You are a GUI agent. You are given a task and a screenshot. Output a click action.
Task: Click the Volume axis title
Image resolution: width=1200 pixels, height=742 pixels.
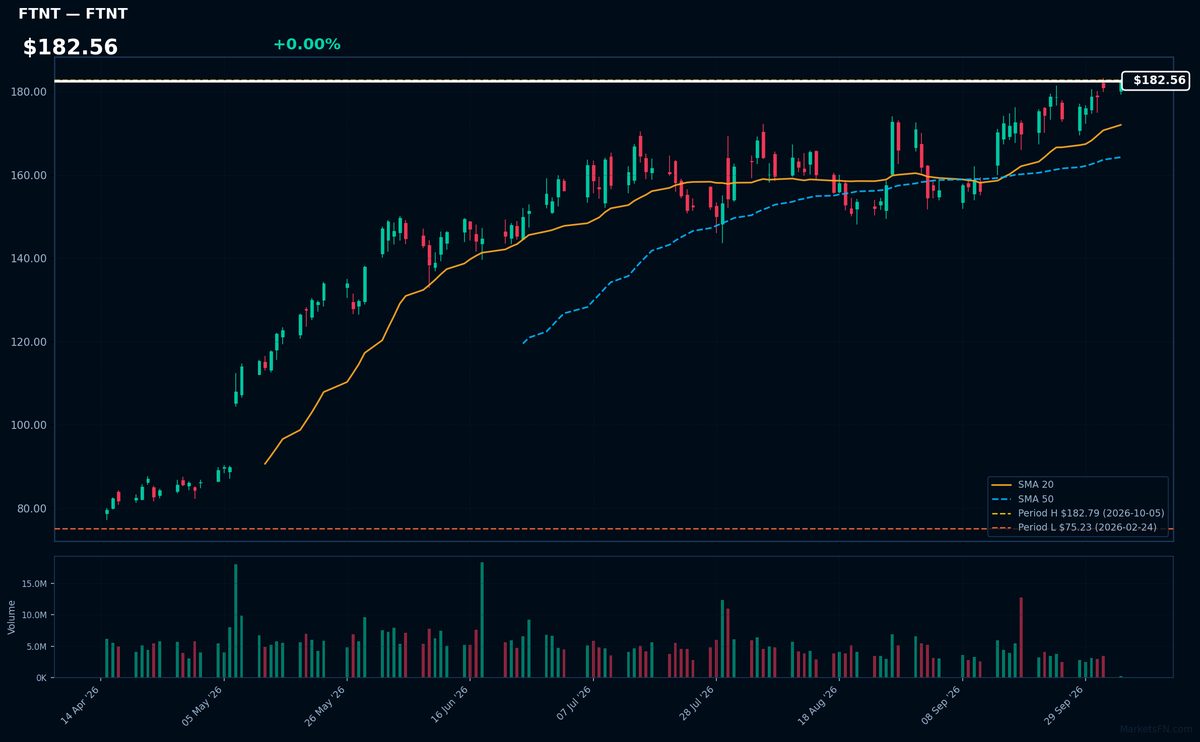point(11,617)
